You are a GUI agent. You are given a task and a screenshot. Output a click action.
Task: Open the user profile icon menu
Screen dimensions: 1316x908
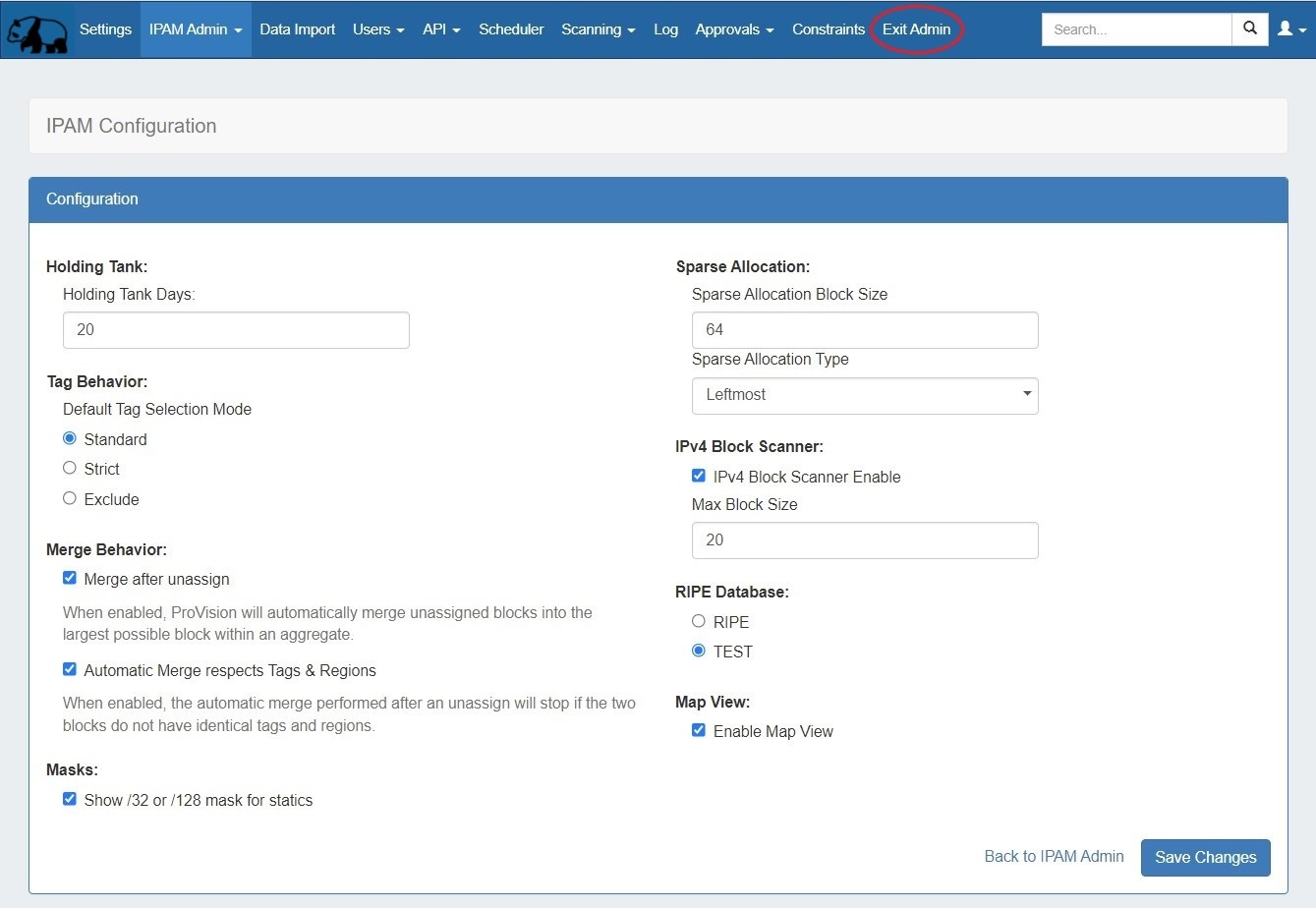1290,29
